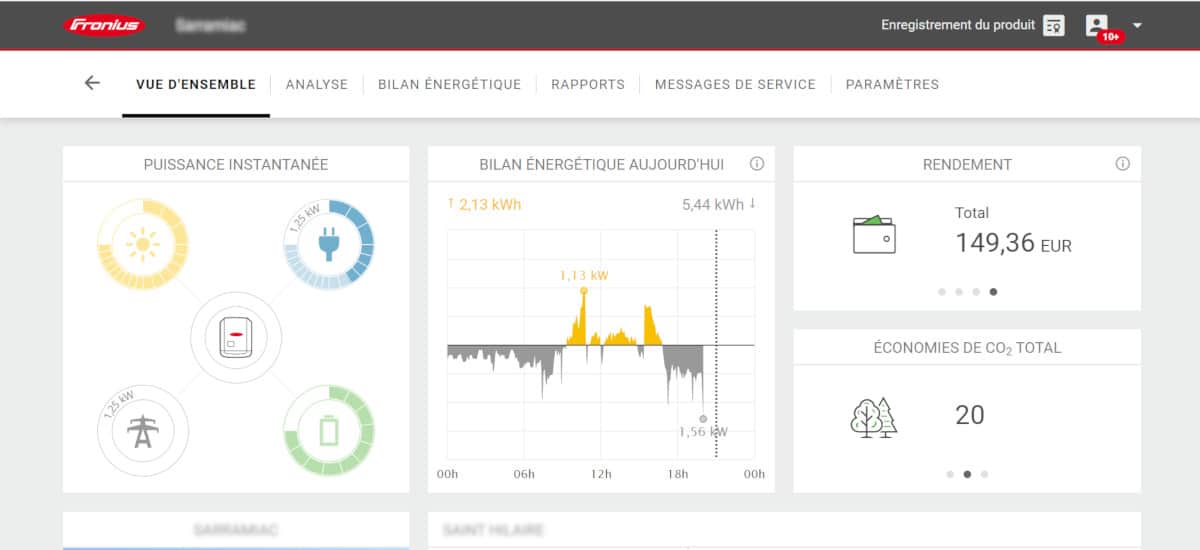Open user profile with 10+ notifications

[1097, 25]
